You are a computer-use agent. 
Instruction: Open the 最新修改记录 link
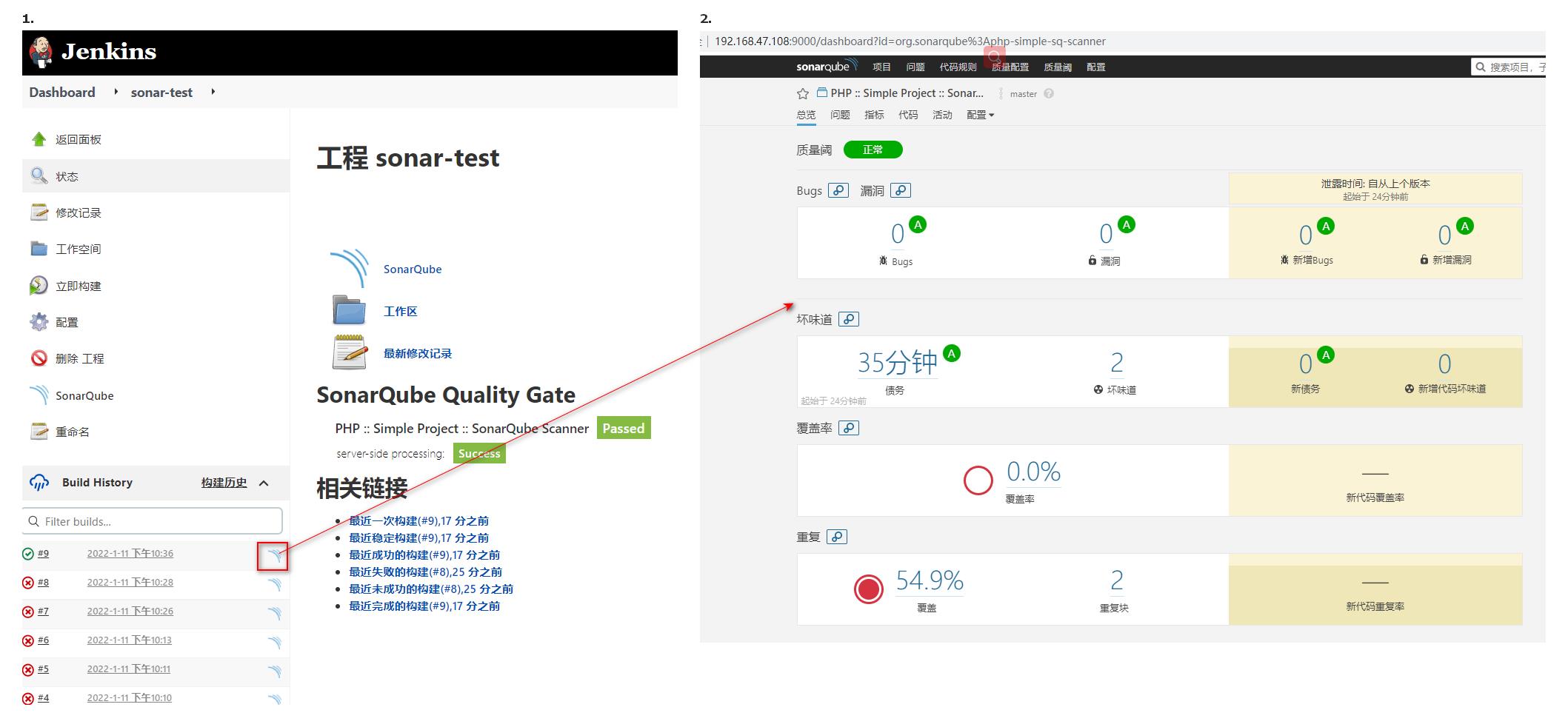[418, 353]
